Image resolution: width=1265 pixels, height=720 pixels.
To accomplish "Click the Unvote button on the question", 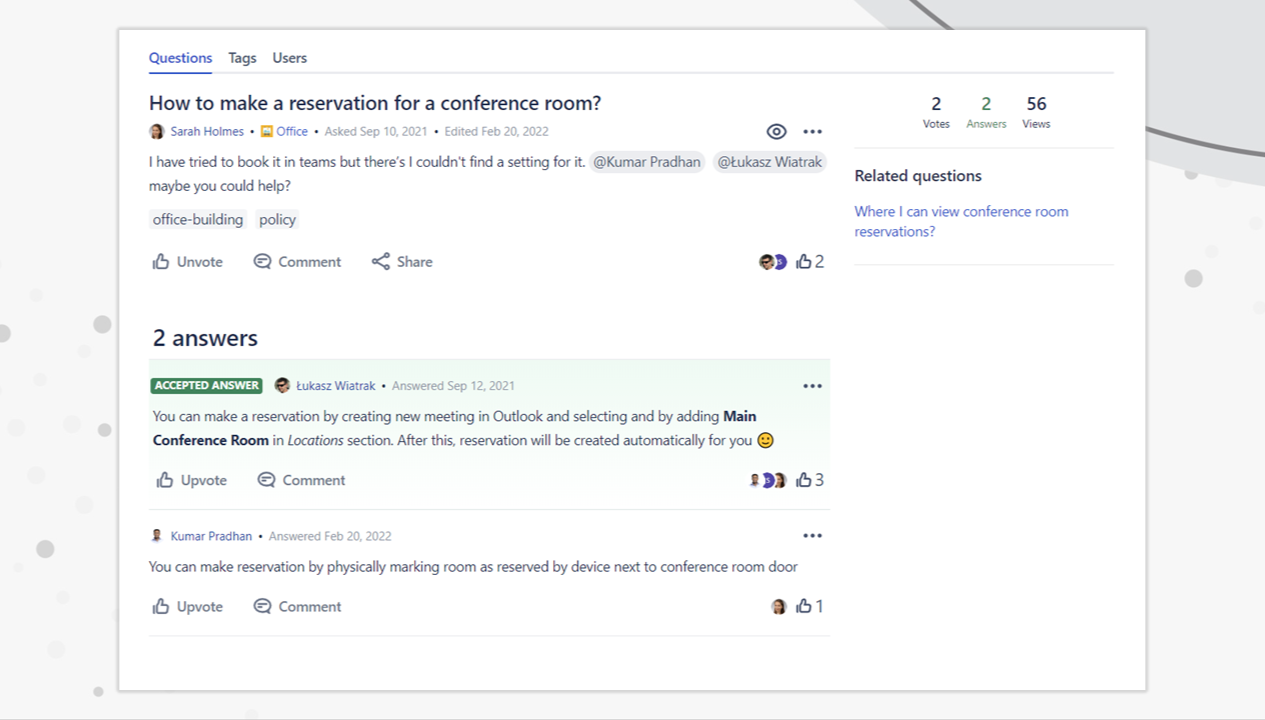I will click(187, 262).
